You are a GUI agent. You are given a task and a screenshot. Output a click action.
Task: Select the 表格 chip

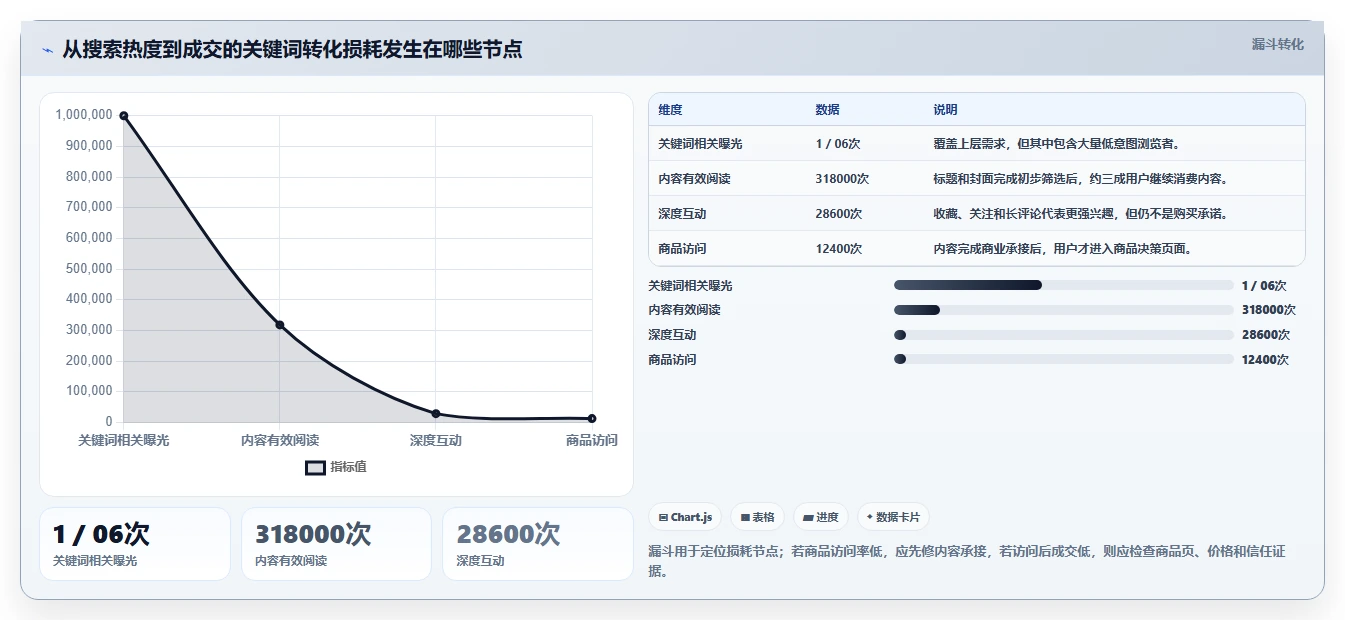[757, 517]
